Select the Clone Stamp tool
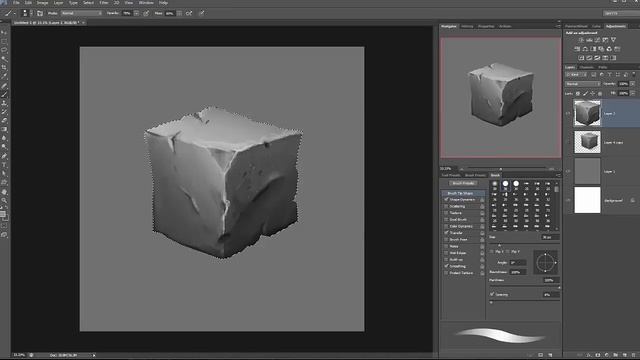 pyautogui.click(x=4, y=103)
